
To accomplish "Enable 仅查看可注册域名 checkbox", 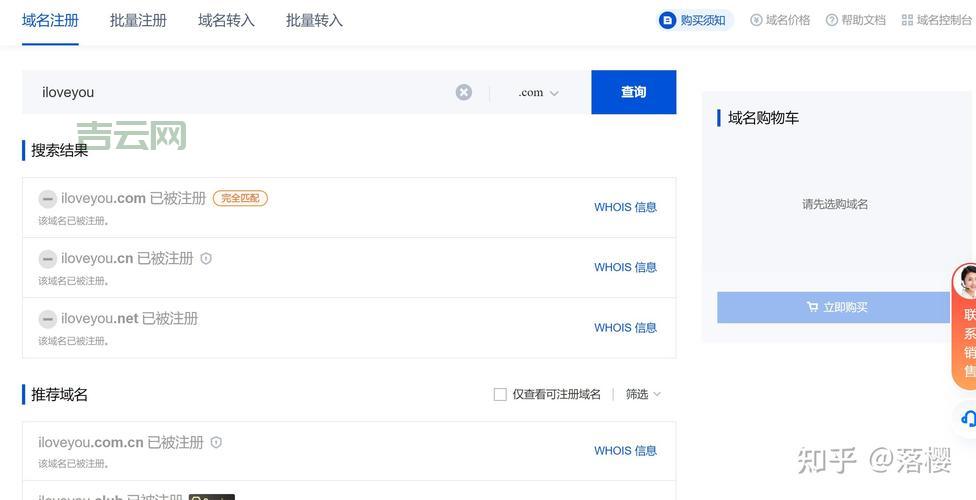I will (500, 394).
